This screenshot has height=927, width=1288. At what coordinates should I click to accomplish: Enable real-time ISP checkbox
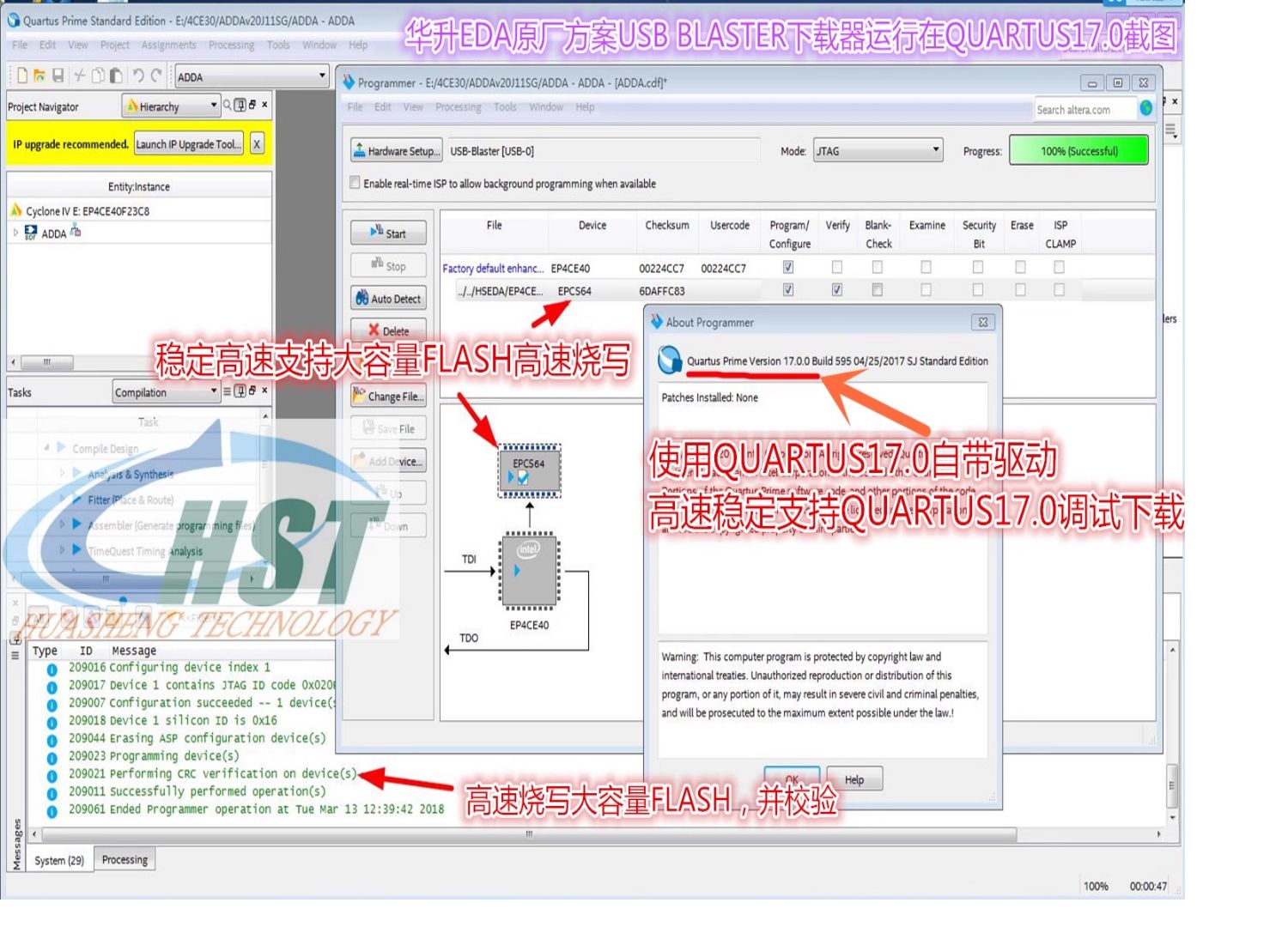pos(355,183)
